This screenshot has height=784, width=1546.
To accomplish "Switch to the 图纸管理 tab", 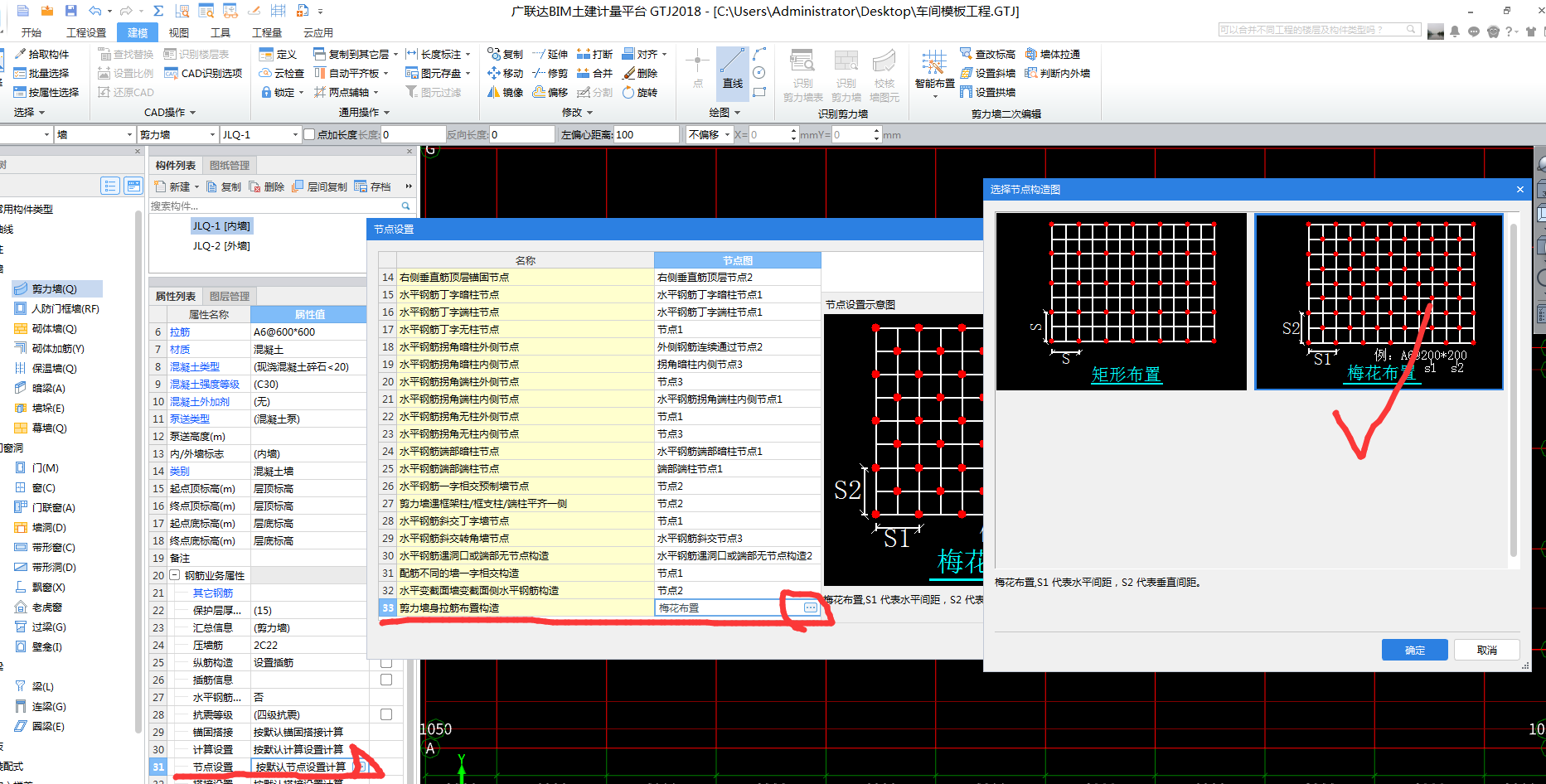I will click(x=230, y=165).
